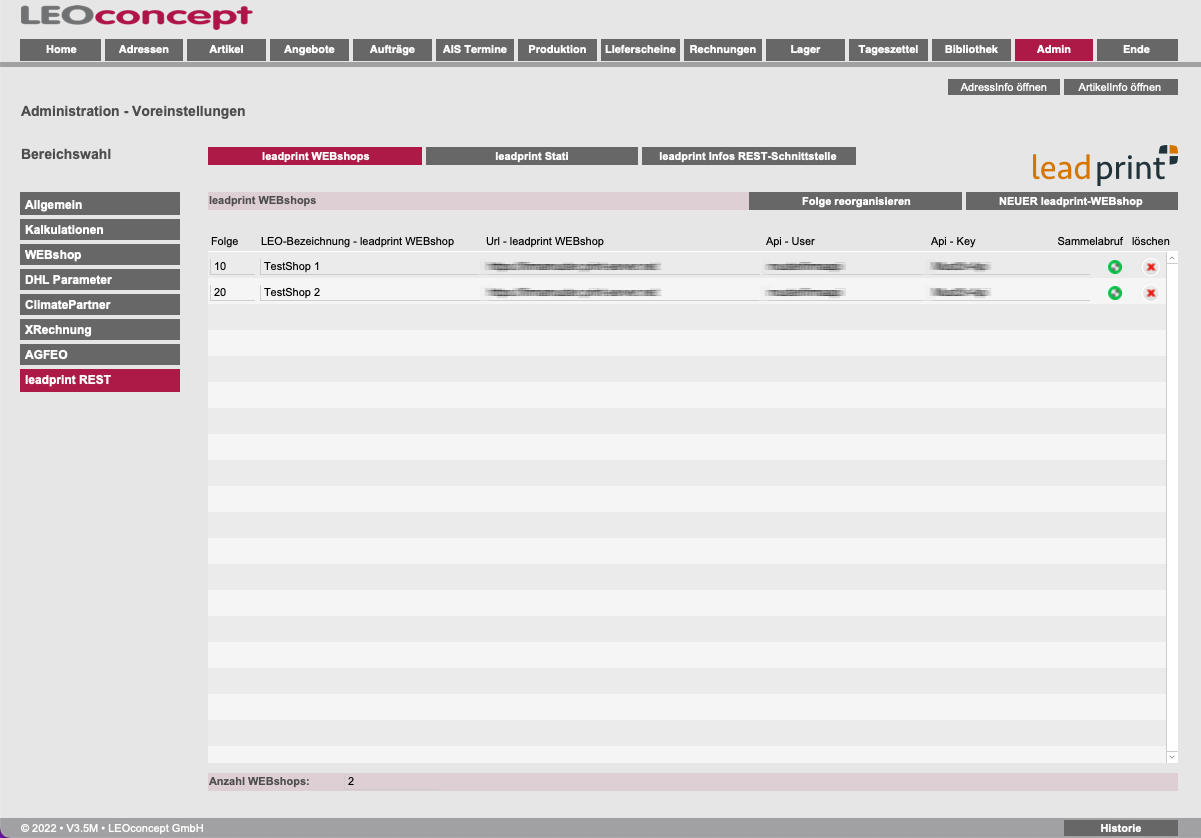
Task: Click the list scrollbar down arrow
Action: pos(1172,758)
